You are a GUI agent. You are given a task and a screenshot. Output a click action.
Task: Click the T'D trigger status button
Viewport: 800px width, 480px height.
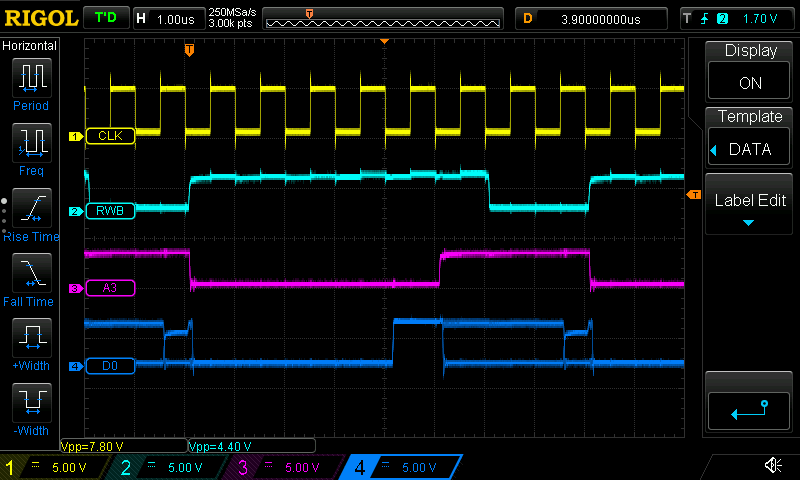[x=106, y=18]
